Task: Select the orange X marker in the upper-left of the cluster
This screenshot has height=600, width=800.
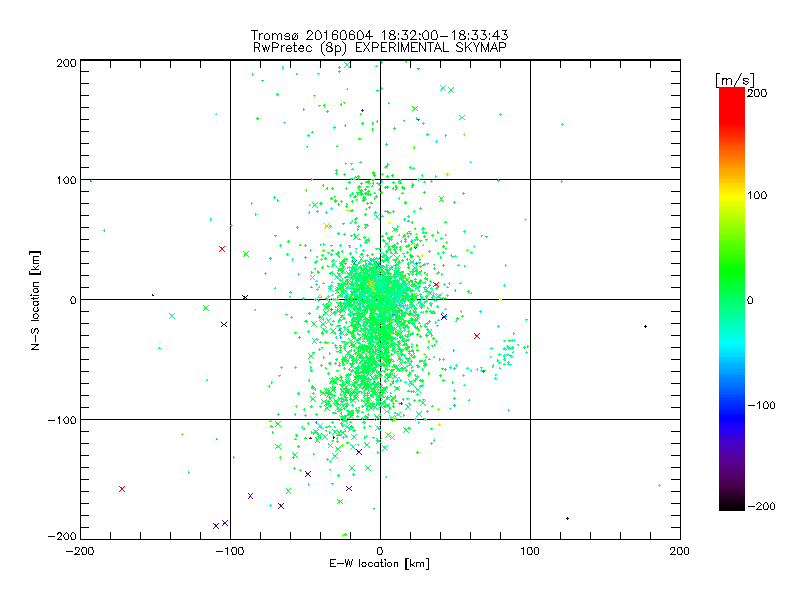Action: pyautogui.click(x=327, y=226)
